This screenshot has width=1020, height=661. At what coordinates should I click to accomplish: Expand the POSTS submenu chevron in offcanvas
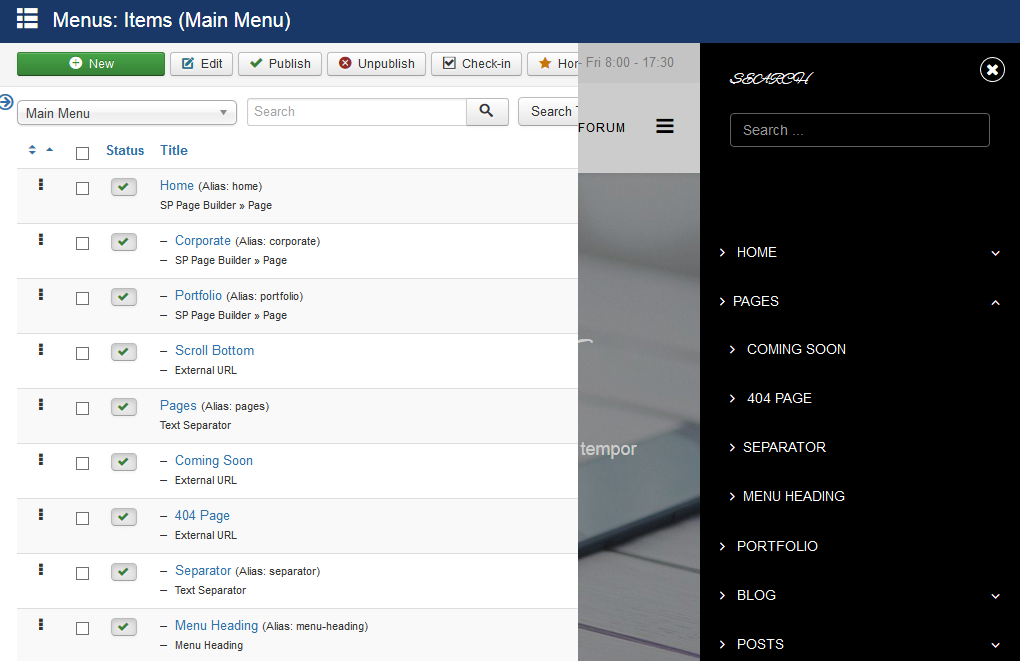pyautogui.click(x=995, y=645)
